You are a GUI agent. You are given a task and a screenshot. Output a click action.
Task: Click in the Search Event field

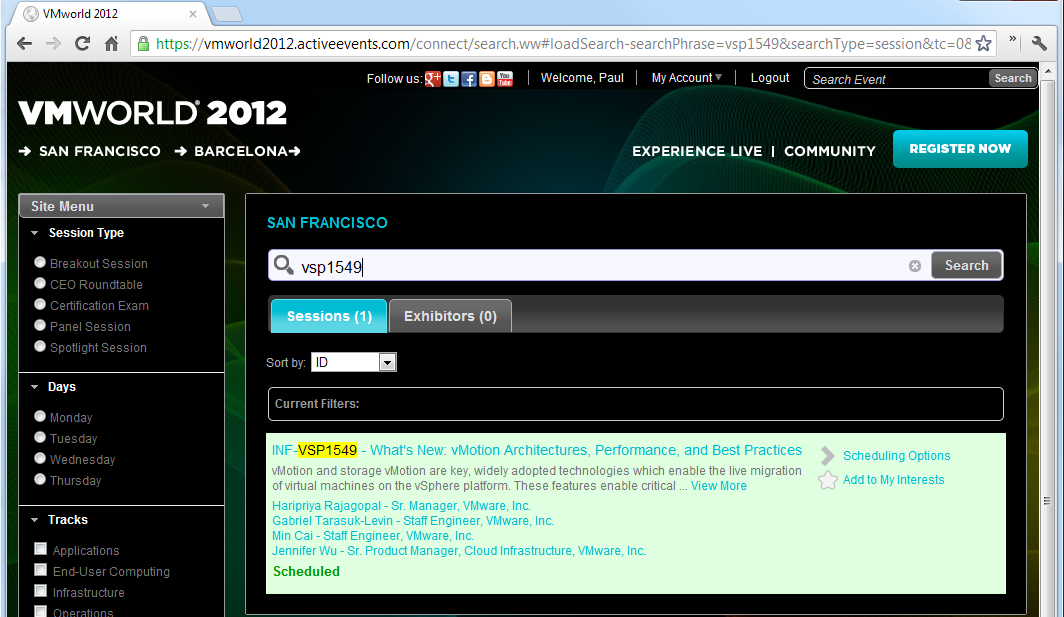point(896,79)
